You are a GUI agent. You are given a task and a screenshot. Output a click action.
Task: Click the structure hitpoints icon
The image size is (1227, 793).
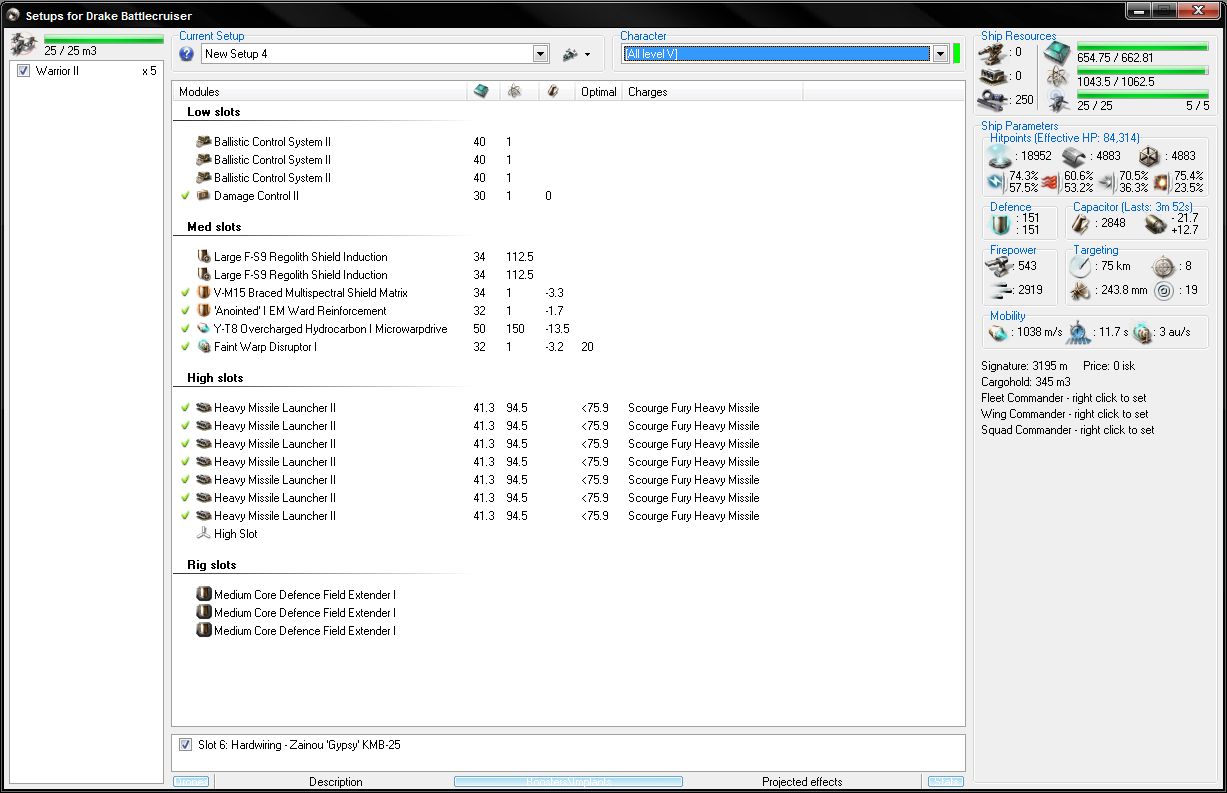click(x=1148, y=156)
